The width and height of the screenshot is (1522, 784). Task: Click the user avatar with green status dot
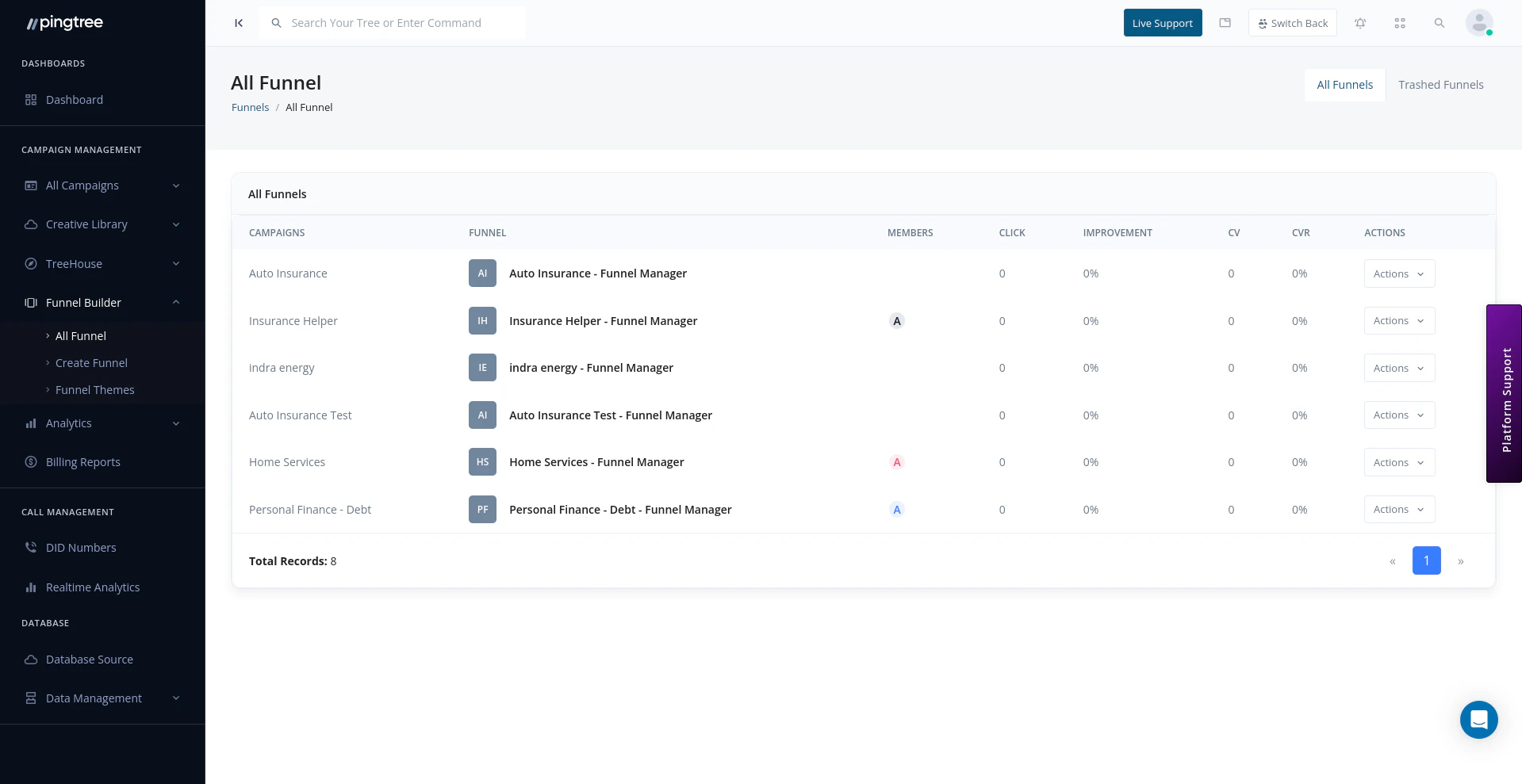coord(1478,23)
